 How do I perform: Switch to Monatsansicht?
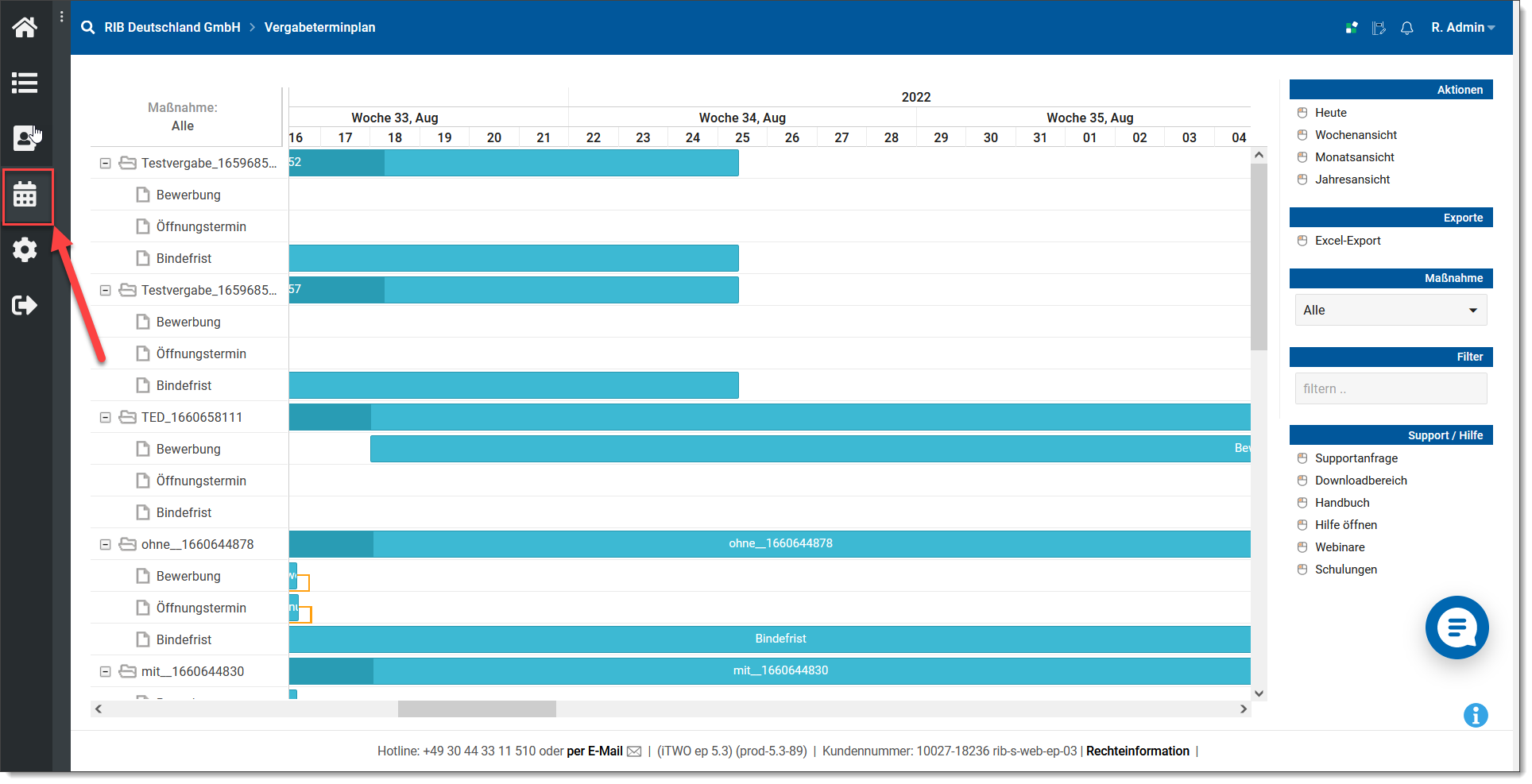1355,157
